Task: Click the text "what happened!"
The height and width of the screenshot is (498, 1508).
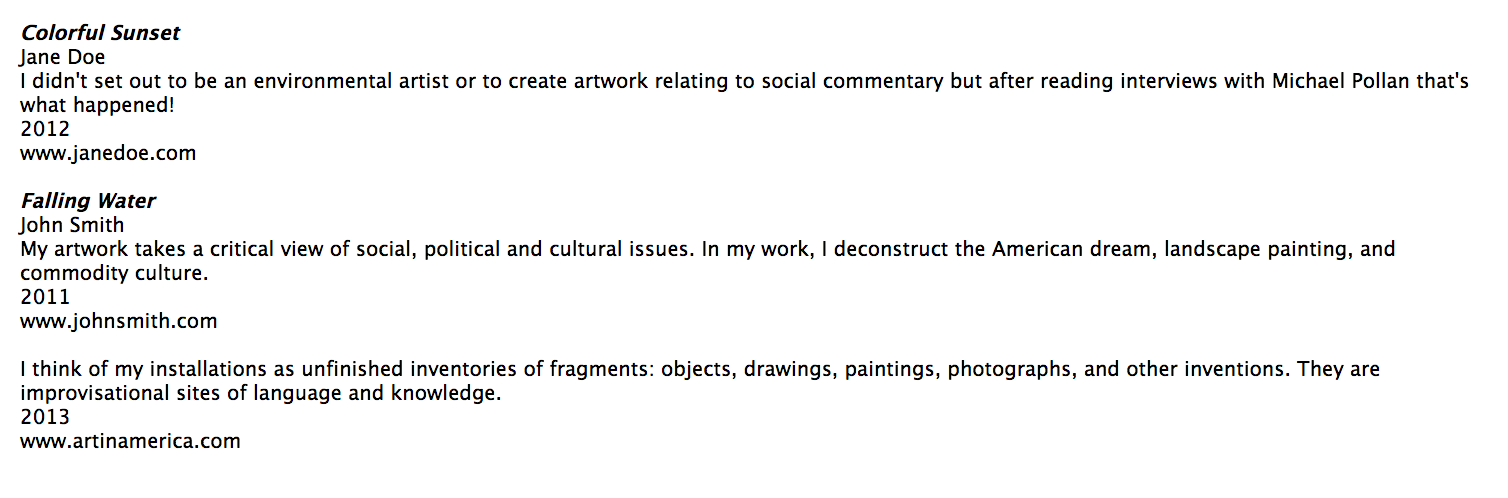Action: (x=97, y=105)
